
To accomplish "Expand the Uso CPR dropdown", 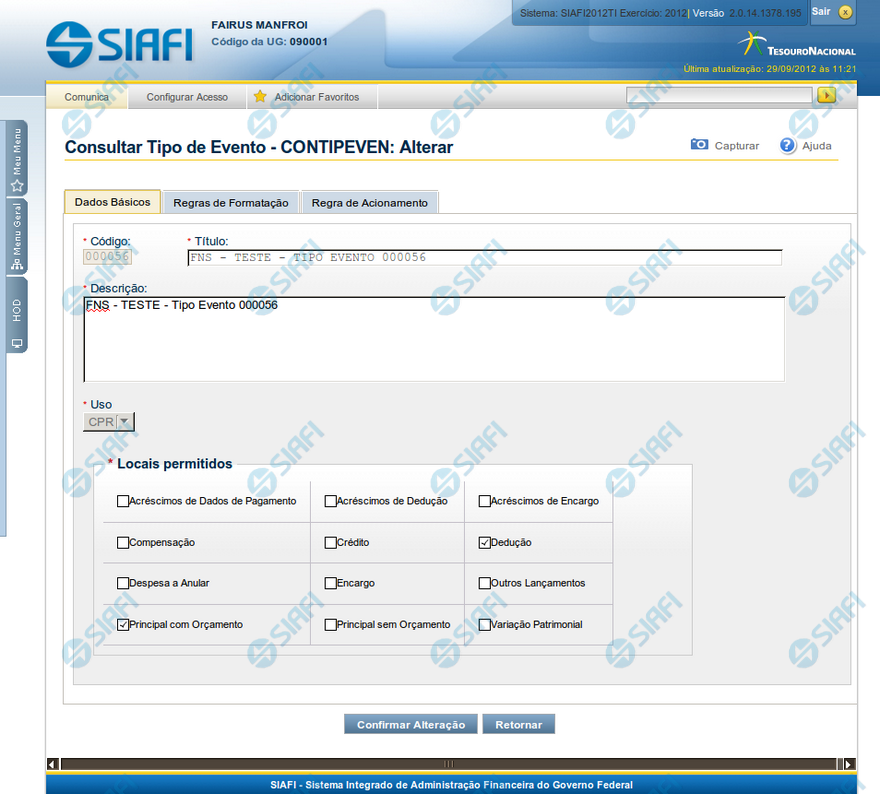I will point(123,422).
